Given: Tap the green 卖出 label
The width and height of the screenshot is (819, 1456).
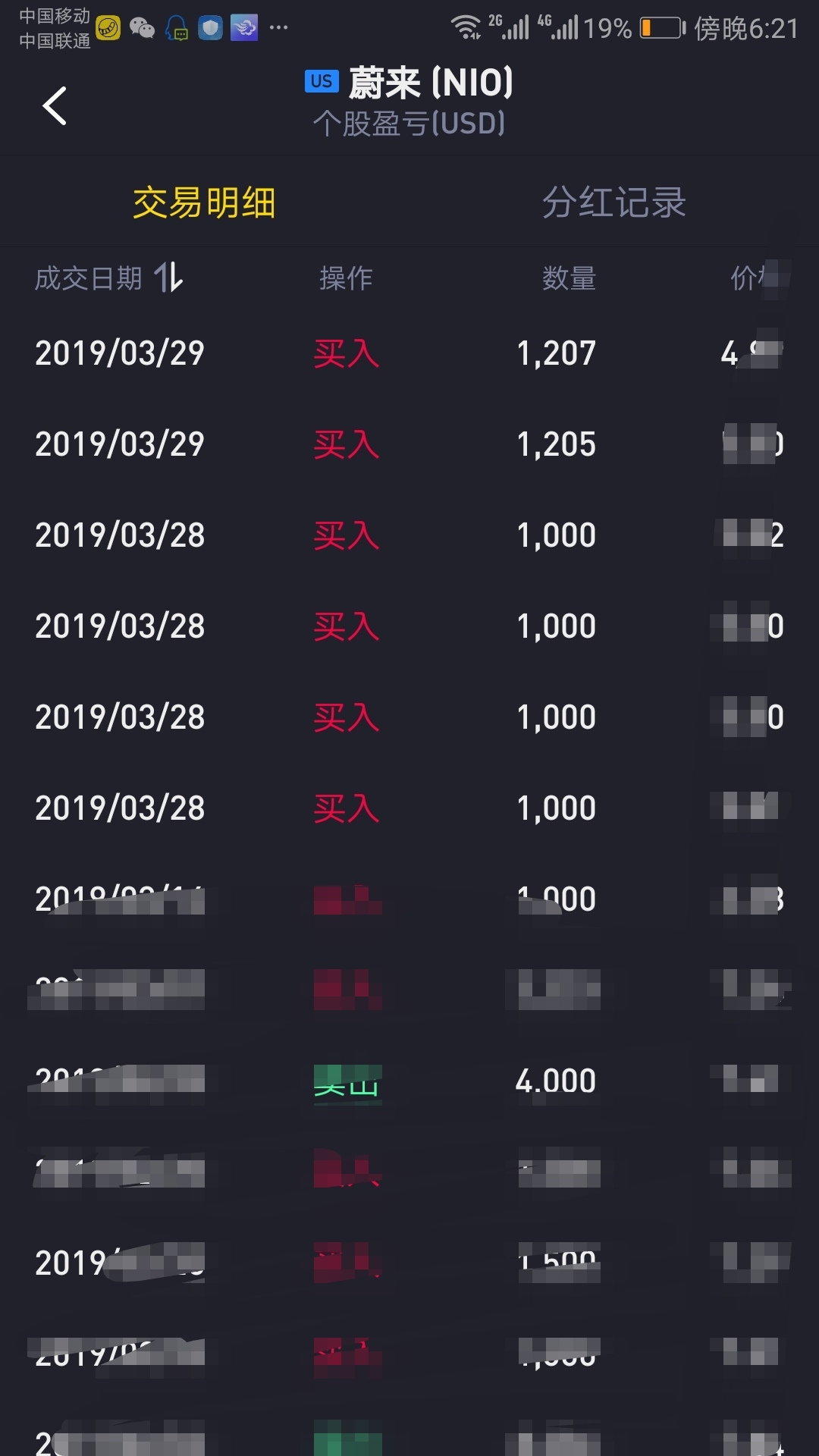Looking at the screenshot, I should (x=347, y=1083).
